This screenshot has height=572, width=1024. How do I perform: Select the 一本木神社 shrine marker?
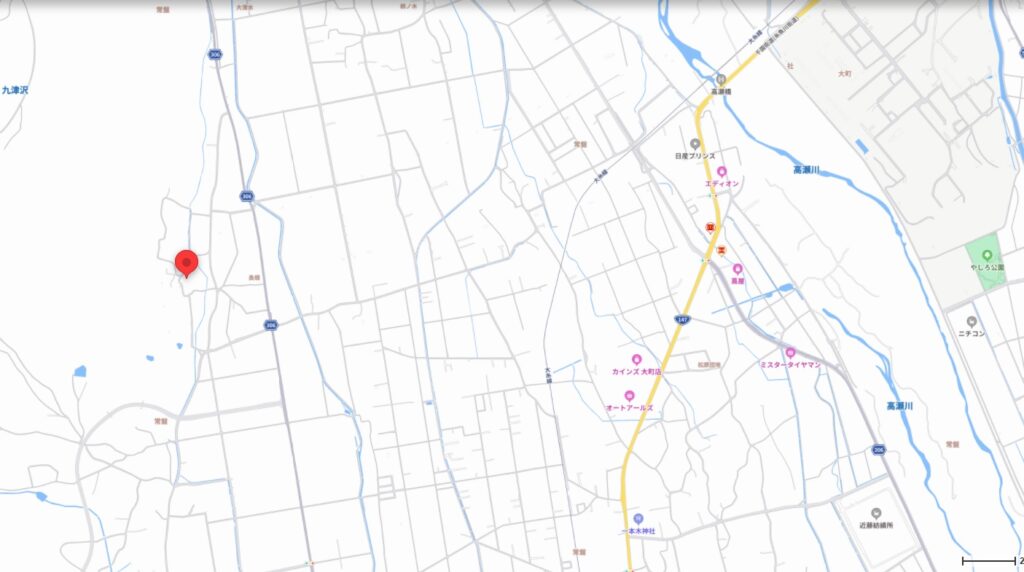(638, 519)
